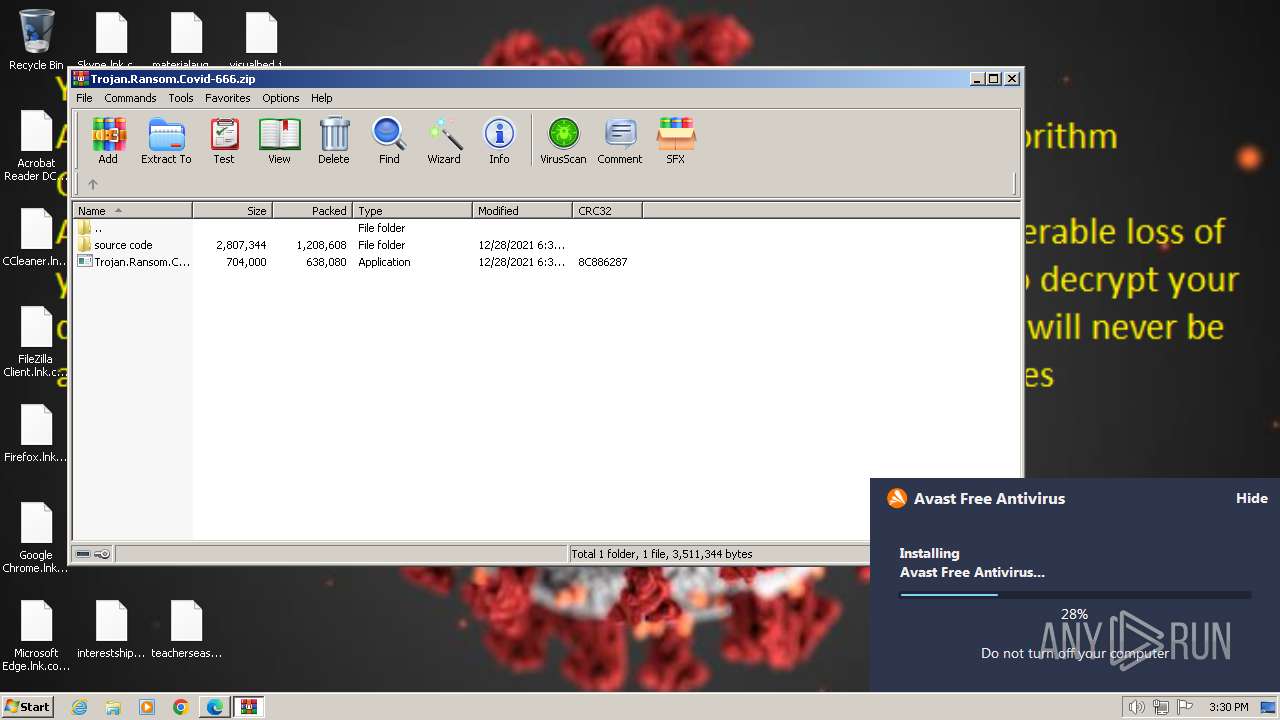Click the Info toolbar icon
1280x720 pixels.
pos(499,141)
